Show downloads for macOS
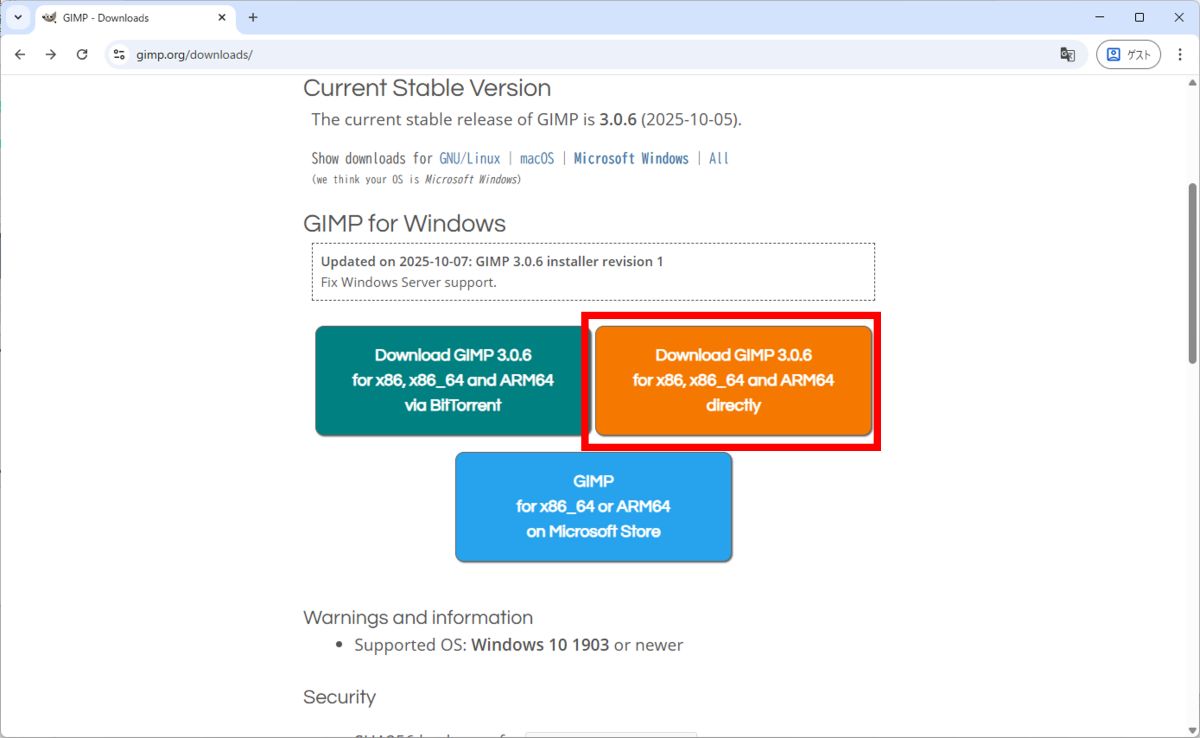This screenshot has width=1200, height=738. tap(537, 159)
